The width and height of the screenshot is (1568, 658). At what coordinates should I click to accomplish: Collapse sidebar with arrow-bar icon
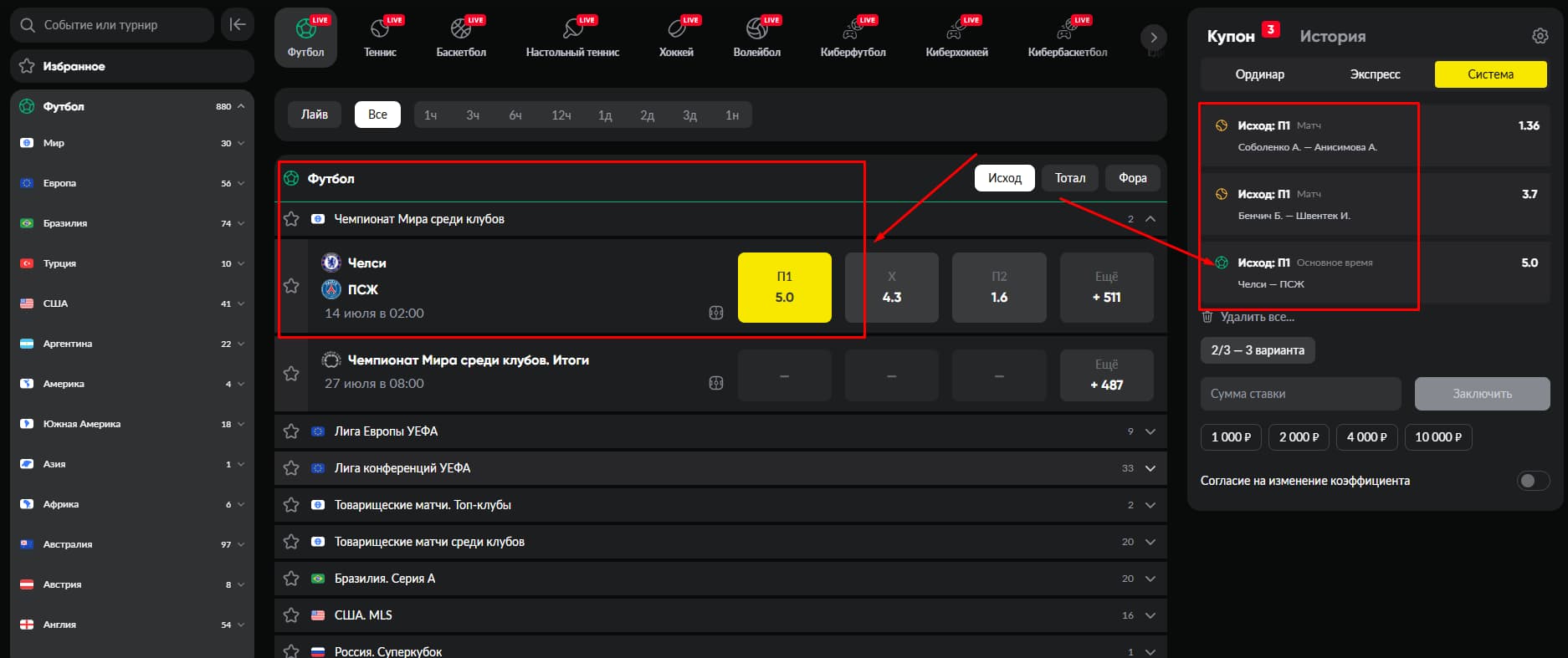[238, 25]
